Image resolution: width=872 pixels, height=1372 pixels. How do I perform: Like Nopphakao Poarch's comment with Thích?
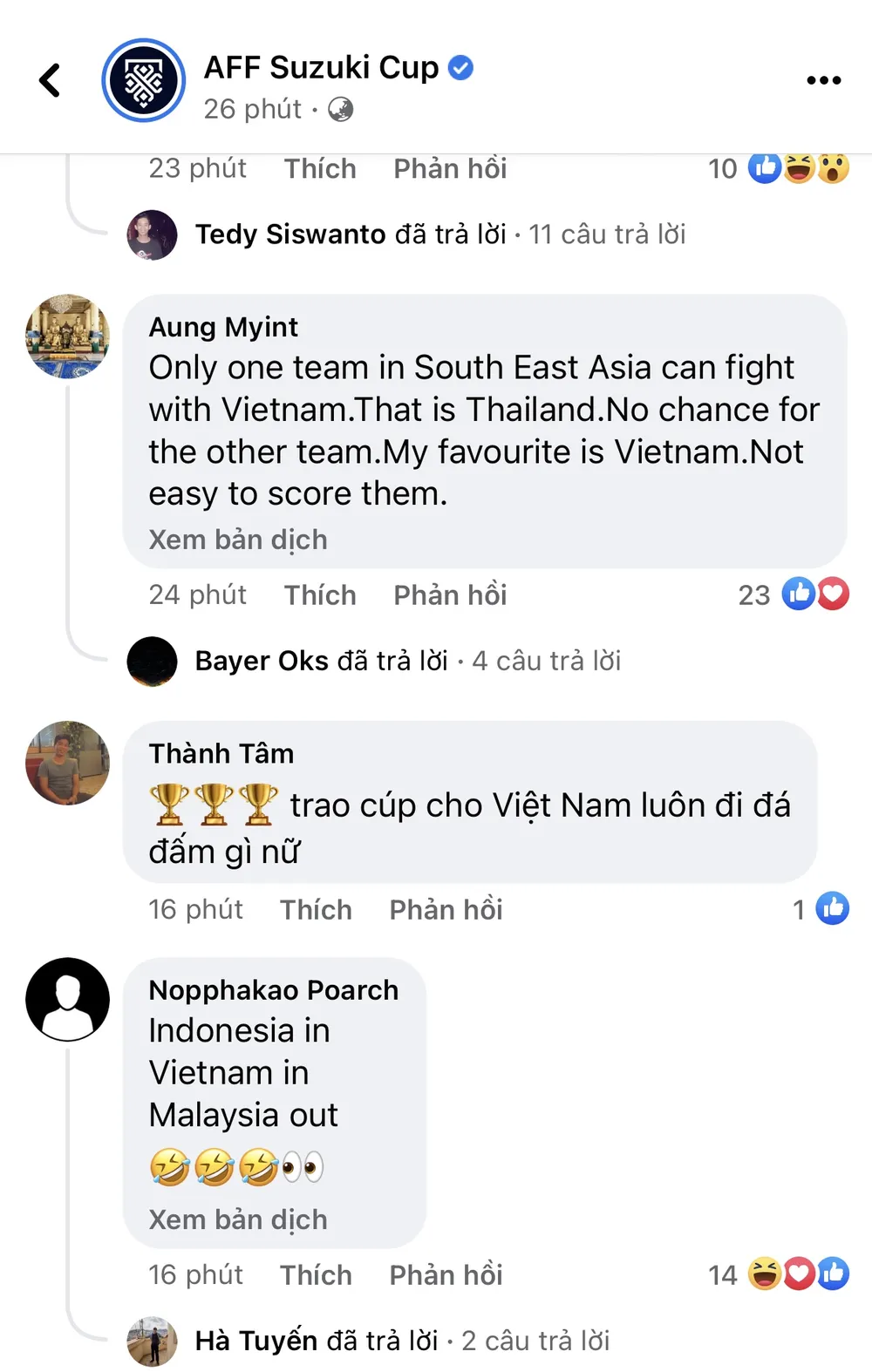click(316, 1274)
